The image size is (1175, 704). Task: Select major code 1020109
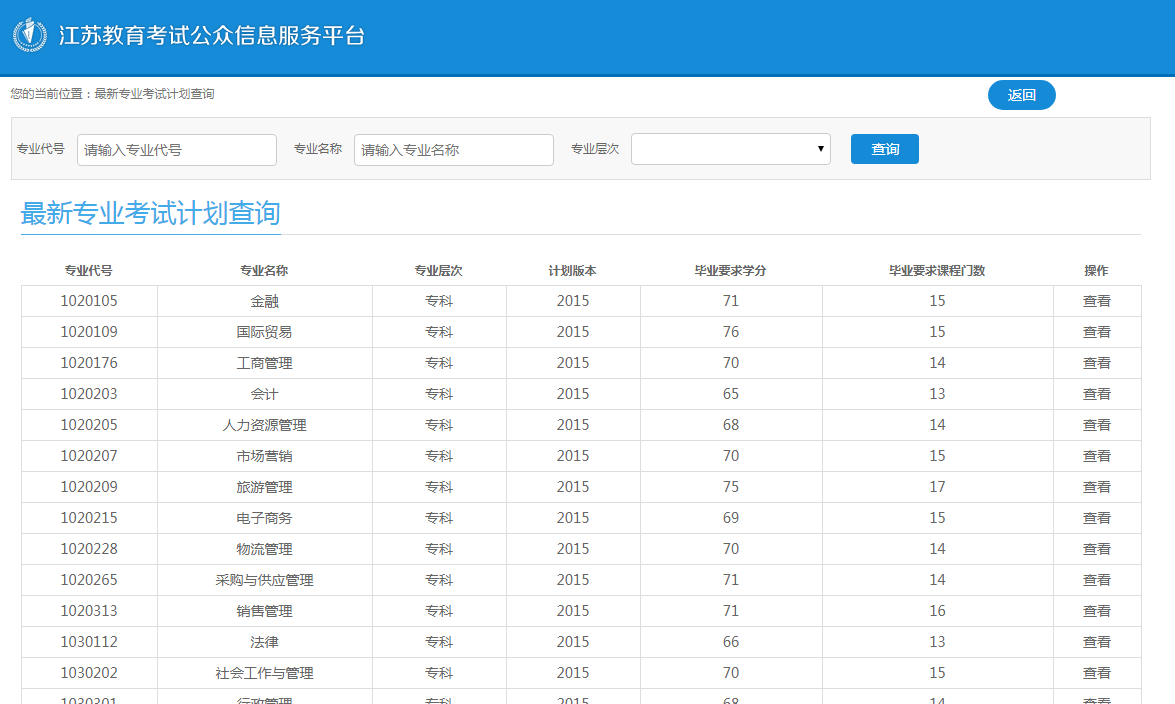[89, 332]
